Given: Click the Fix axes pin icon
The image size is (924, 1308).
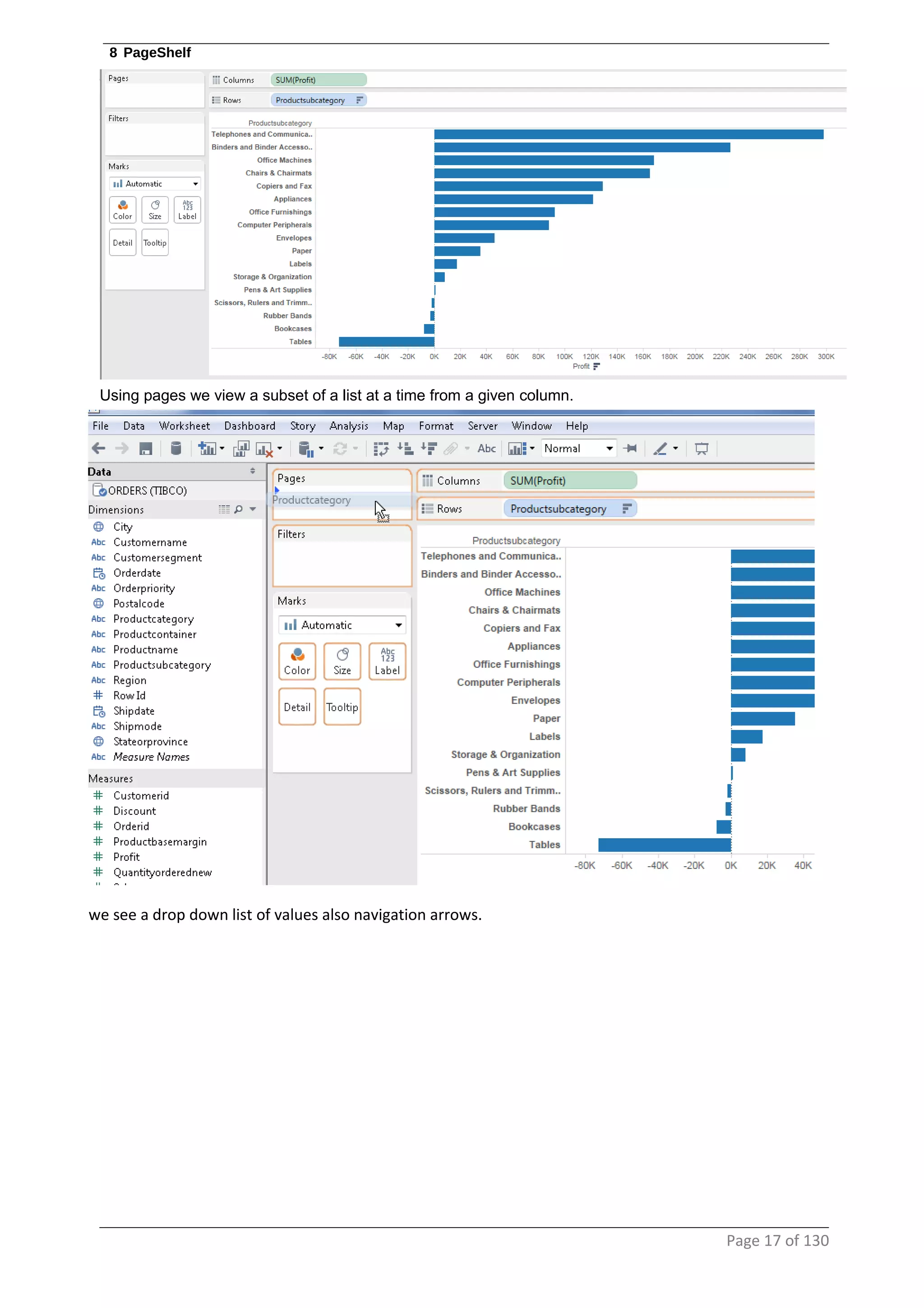Looking at the screenshot, I should tap(630, 448).
